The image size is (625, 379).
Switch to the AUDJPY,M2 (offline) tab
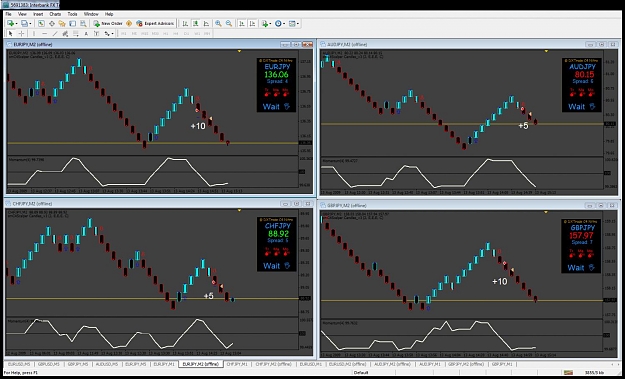pos(392,364)
